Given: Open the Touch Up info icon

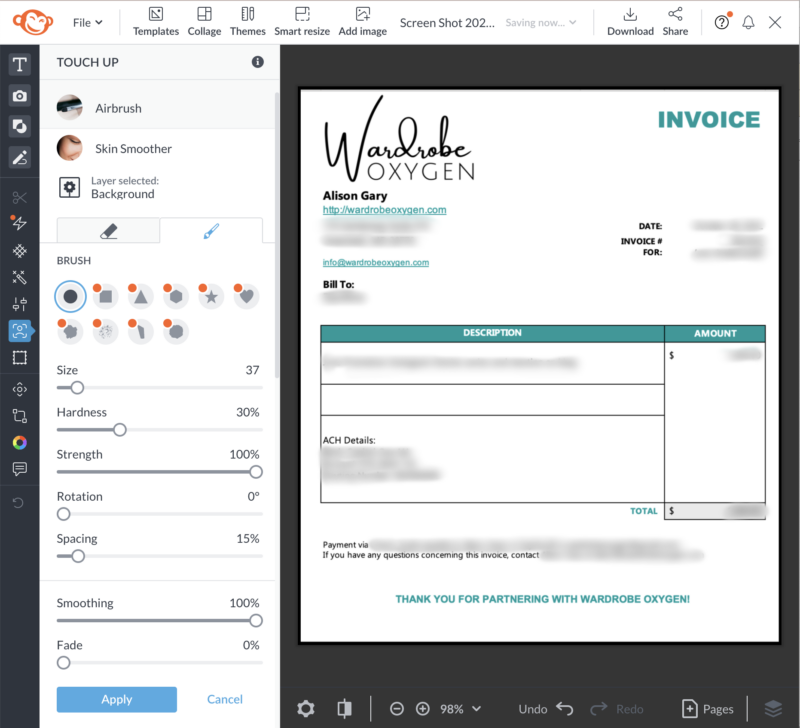Looking at the screenshot, I should [258, 62].
